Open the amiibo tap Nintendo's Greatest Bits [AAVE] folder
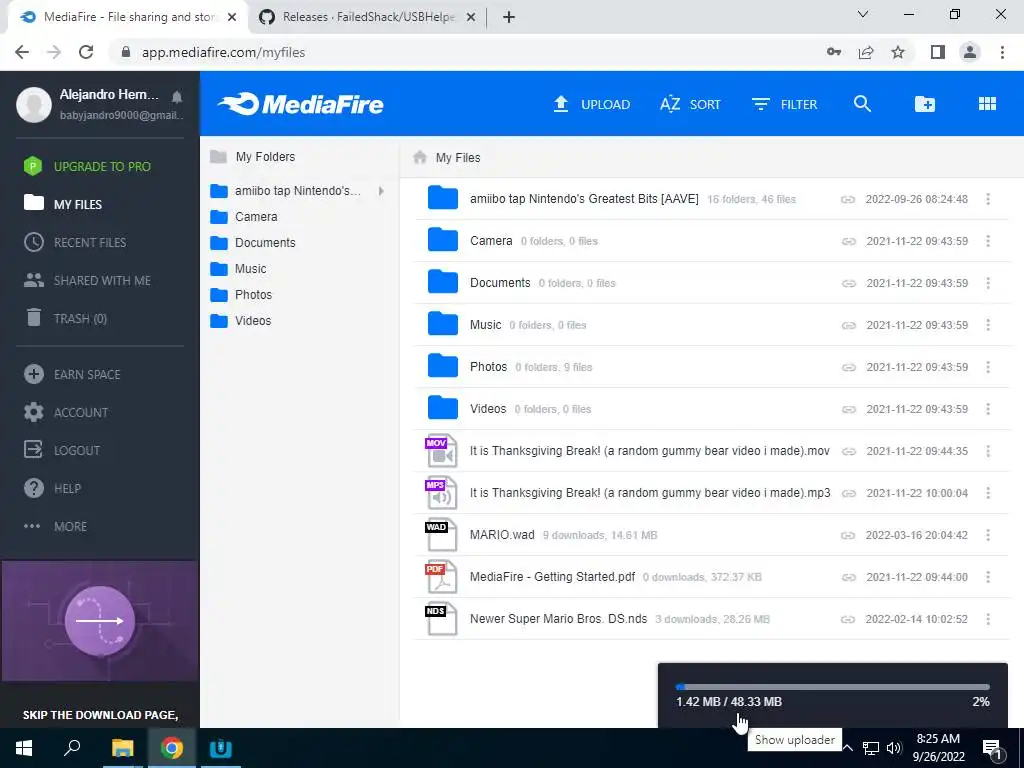1024x768 pixels. 584,199
